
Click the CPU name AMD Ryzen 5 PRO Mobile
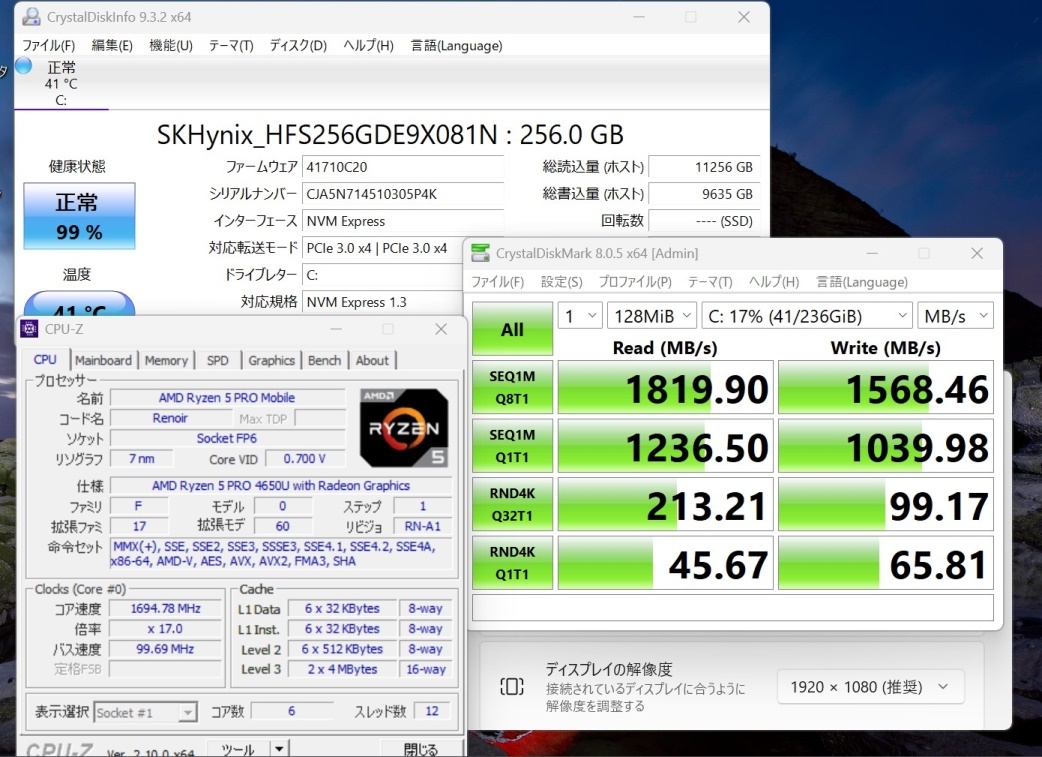tap(227, 397)
